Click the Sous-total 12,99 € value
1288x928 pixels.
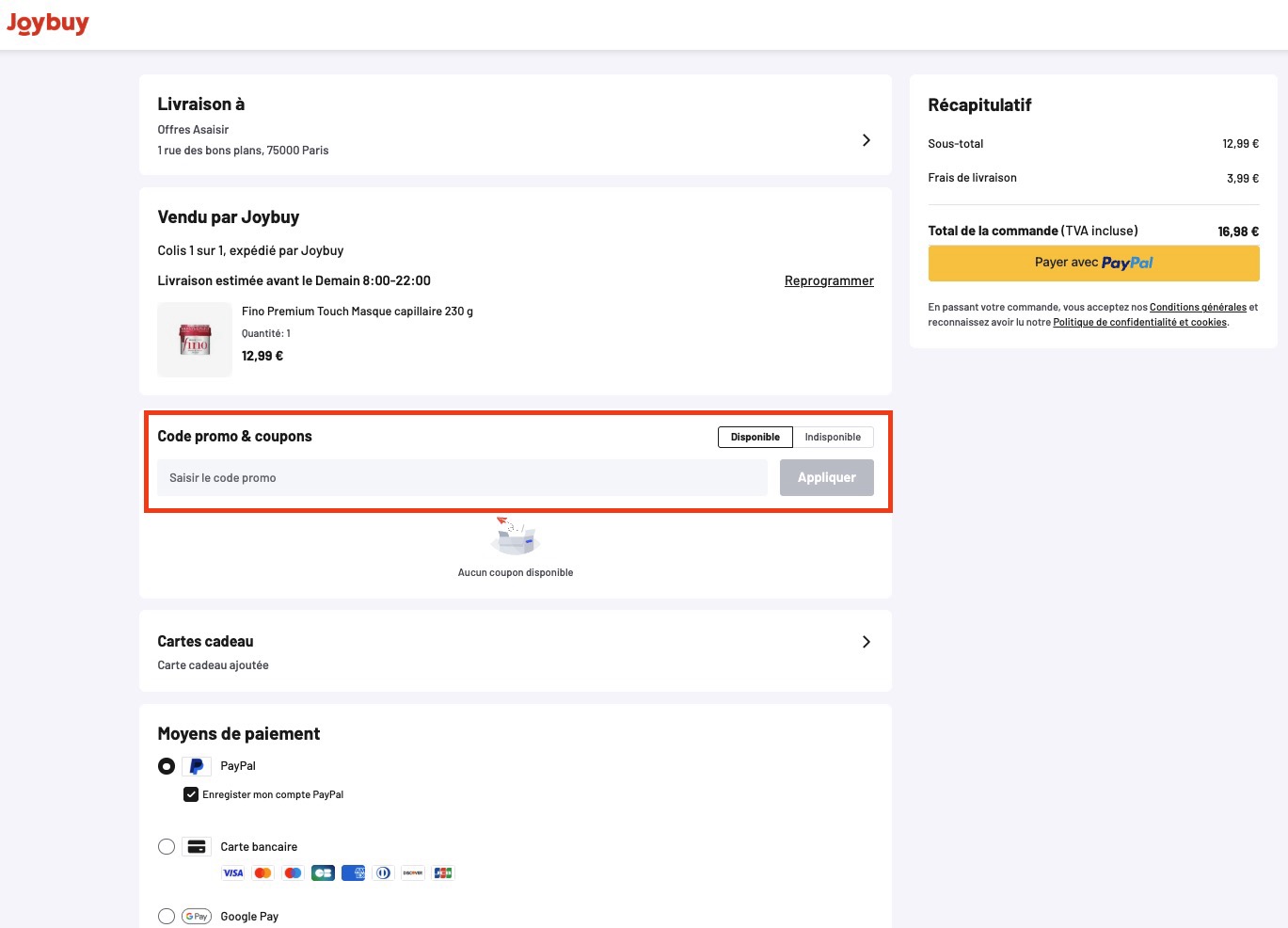(1240, 144)
